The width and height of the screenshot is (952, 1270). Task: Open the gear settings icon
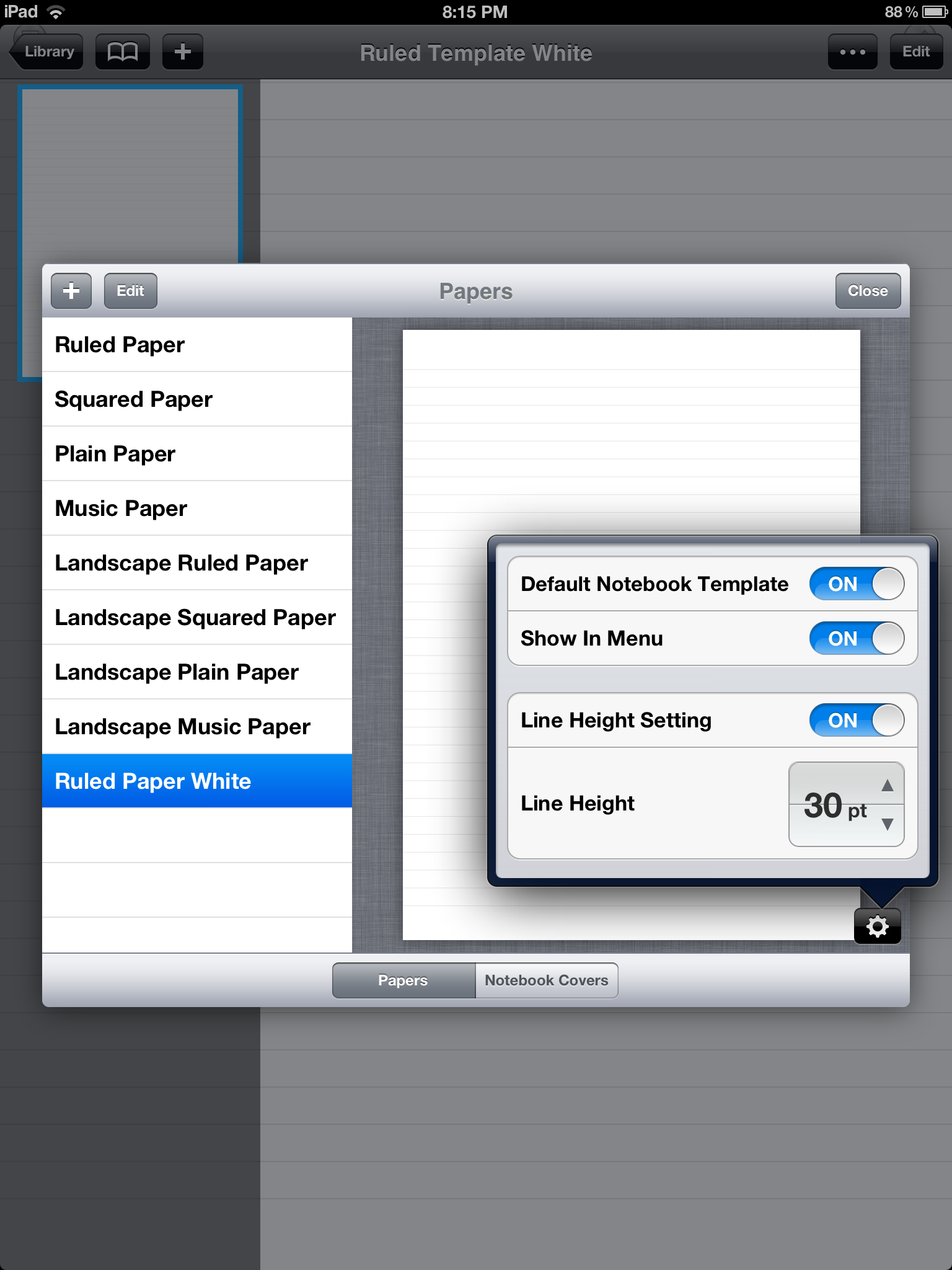(x=877, y=926)
